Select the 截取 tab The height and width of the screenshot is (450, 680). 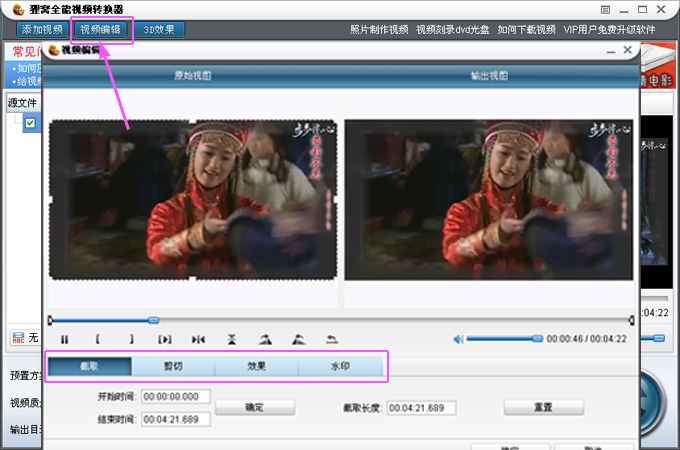tap(89, 366)
